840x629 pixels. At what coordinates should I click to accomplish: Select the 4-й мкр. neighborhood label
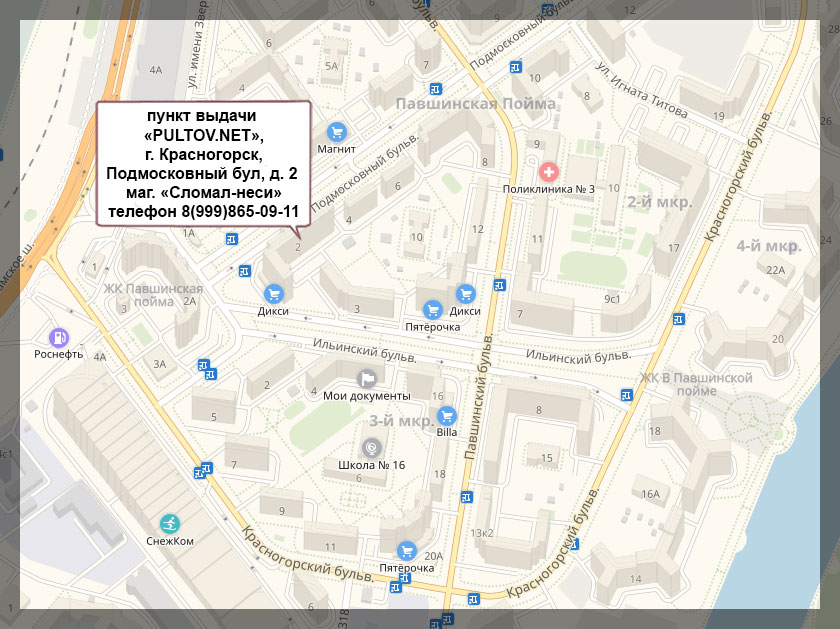point(768,245)
